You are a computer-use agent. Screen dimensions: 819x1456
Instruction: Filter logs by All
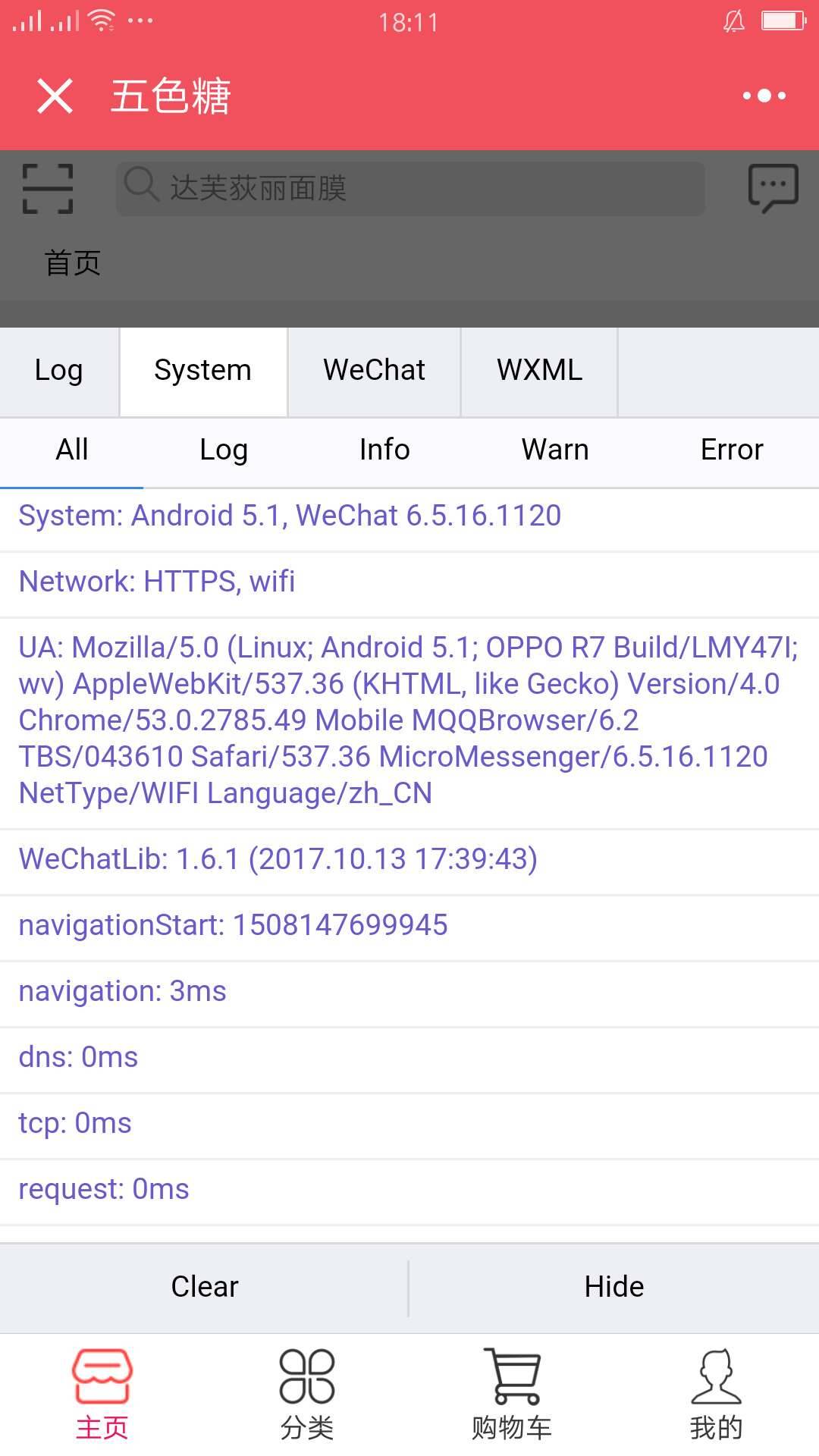72,450
